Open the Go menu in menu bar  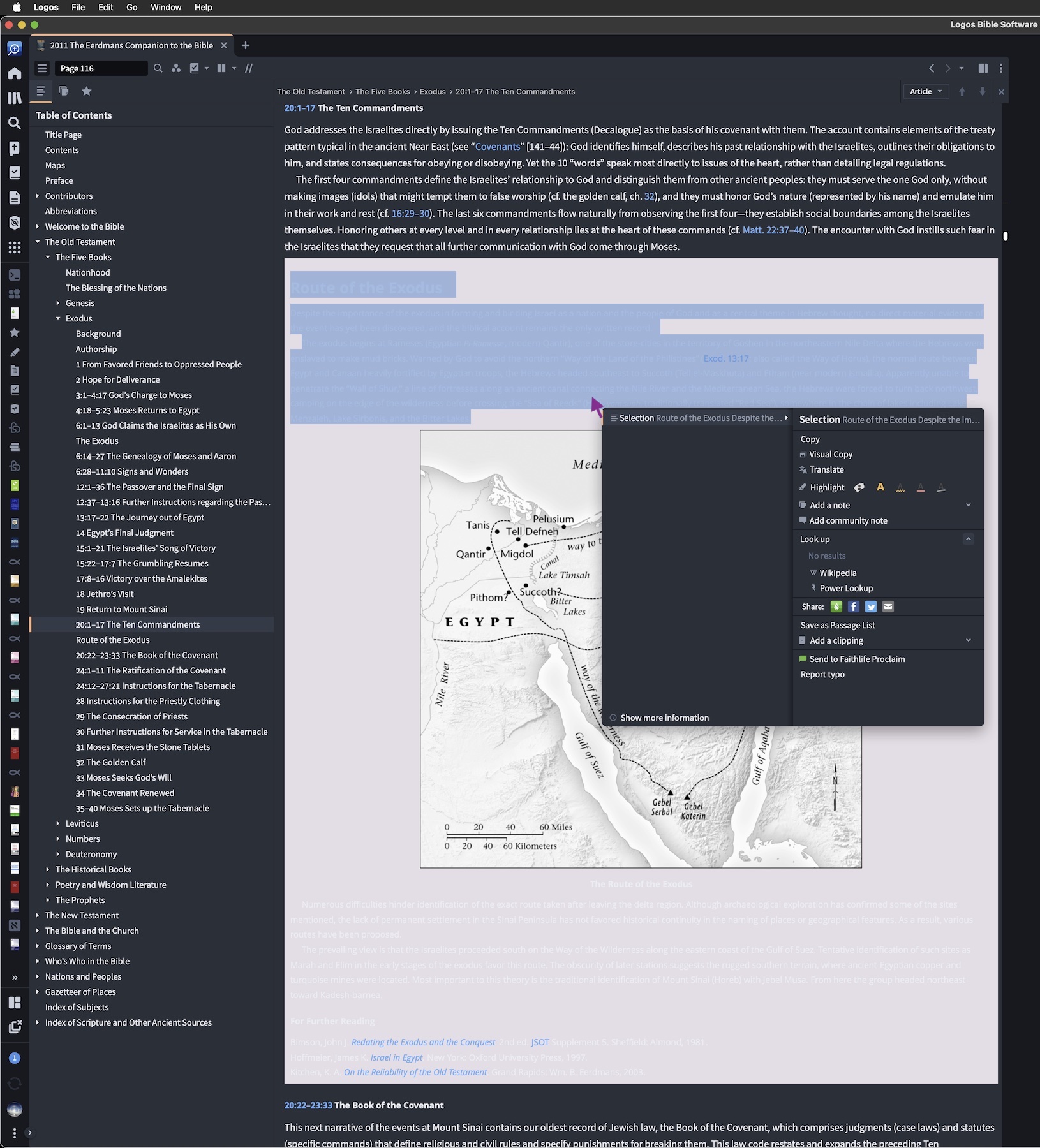point(132,7)
